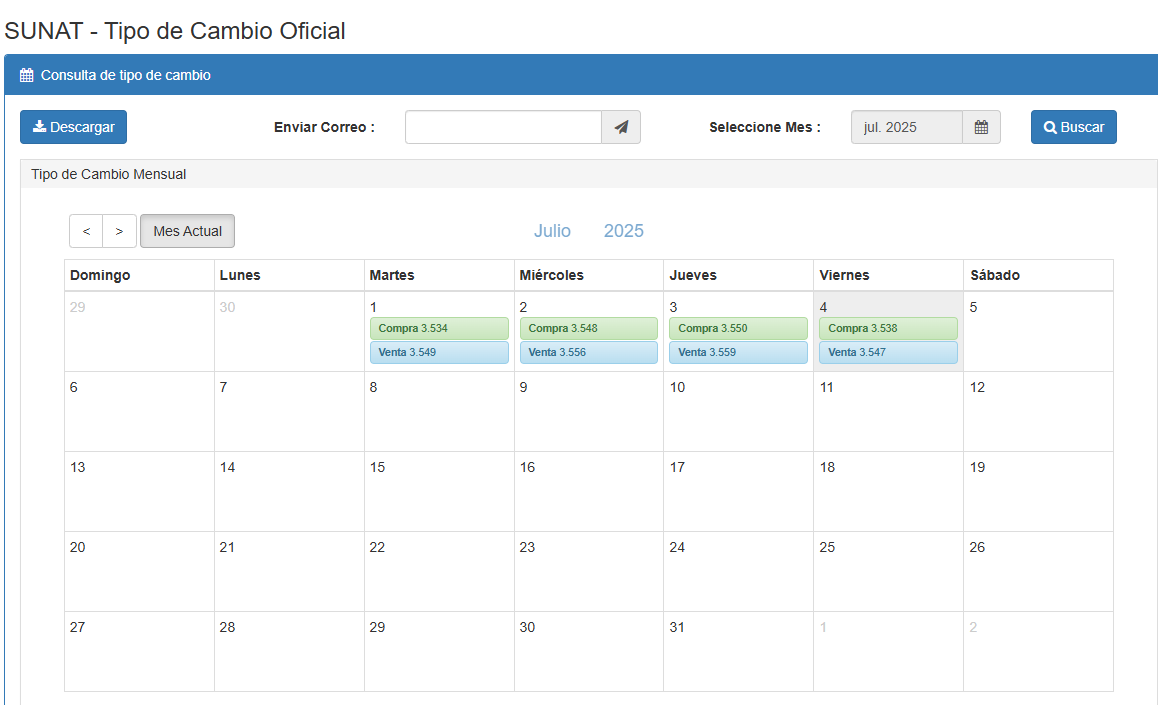Focus the Enviar Correo email field
Image resolution: width=1158 pixels, height=705 pixels.
tap(504, 127)
